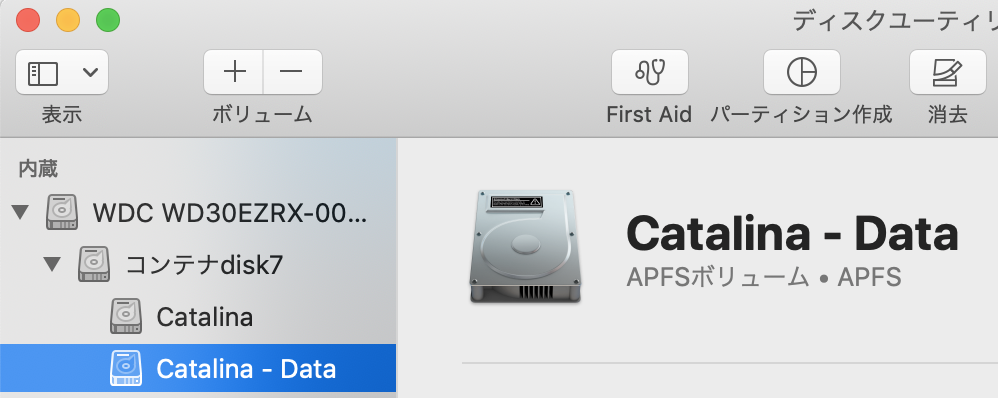Screen dimensions: 998x398
Task: Click the large Catalina - Data drive image
Action: (525, 247)
